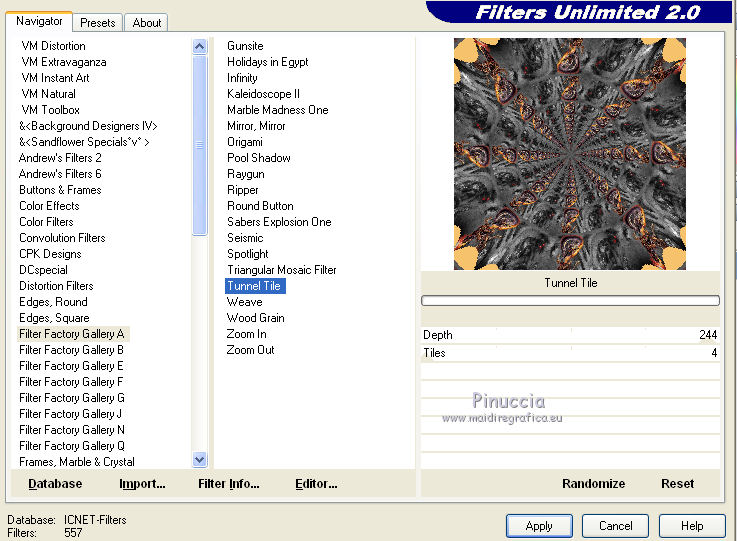Select Color Filters category

click(x=46, y=222)
